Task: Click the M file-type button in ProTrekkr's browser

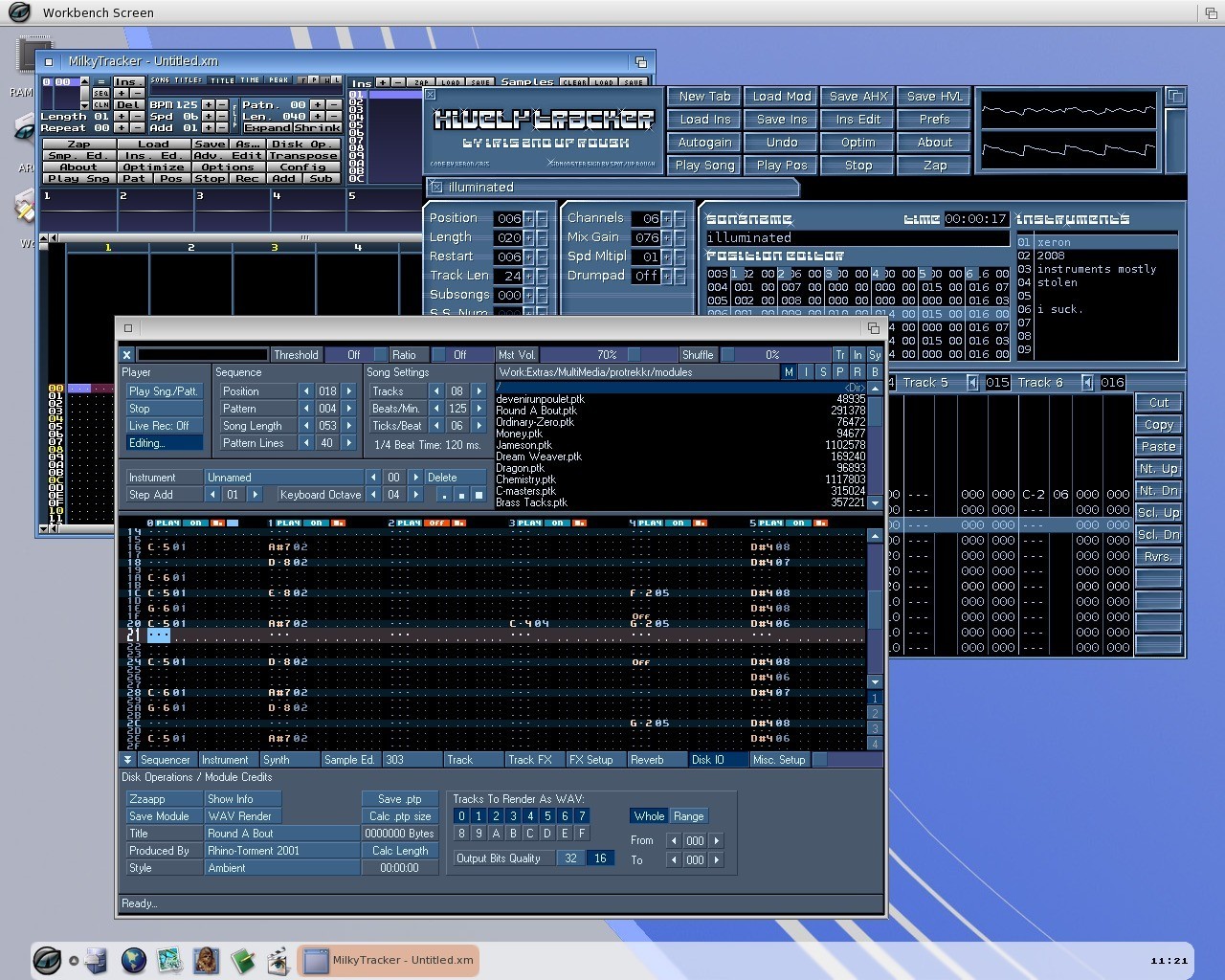Action: [789, 372]
